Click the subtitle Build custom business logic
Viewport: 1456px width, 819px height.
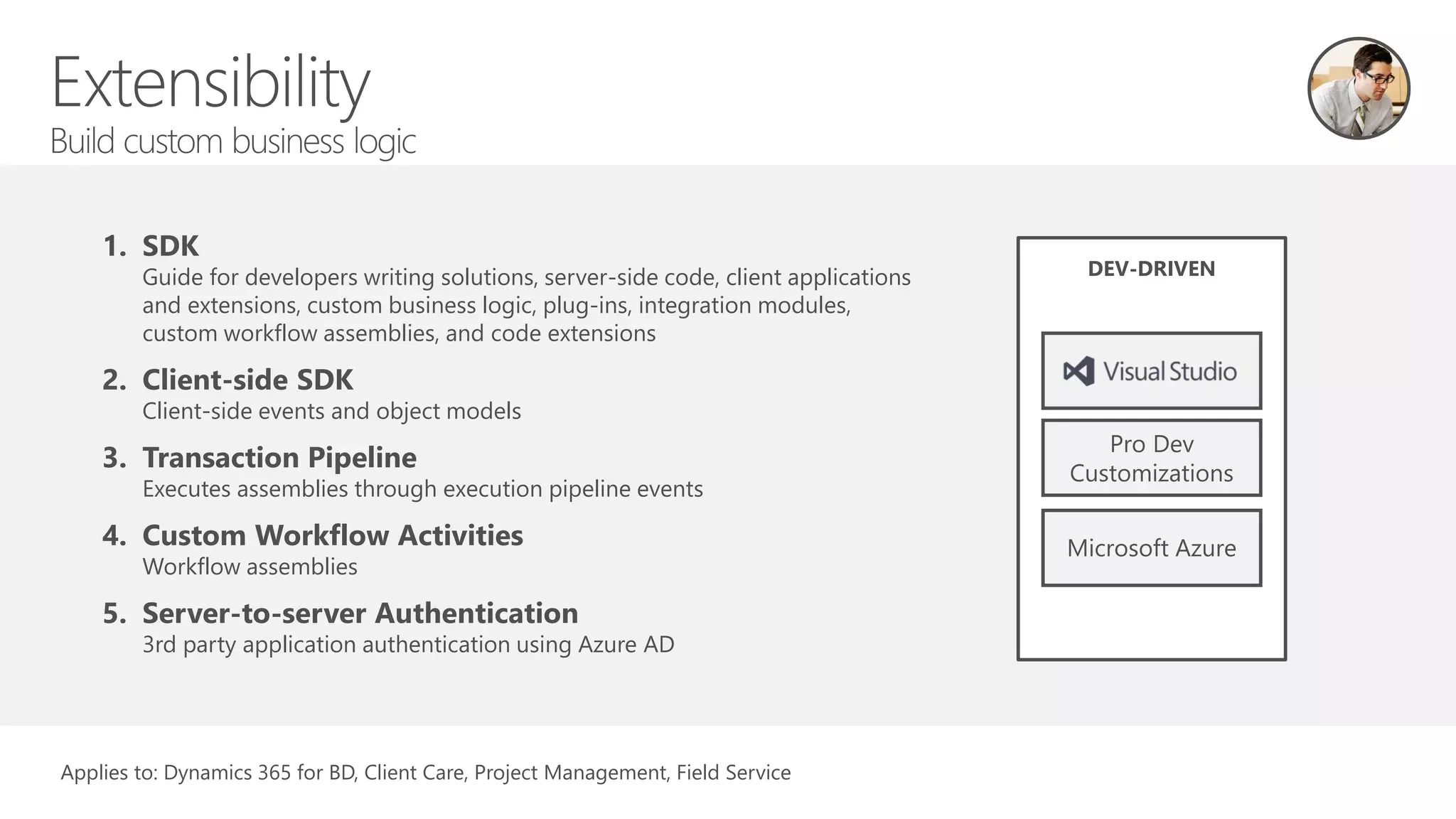(233, 141)
